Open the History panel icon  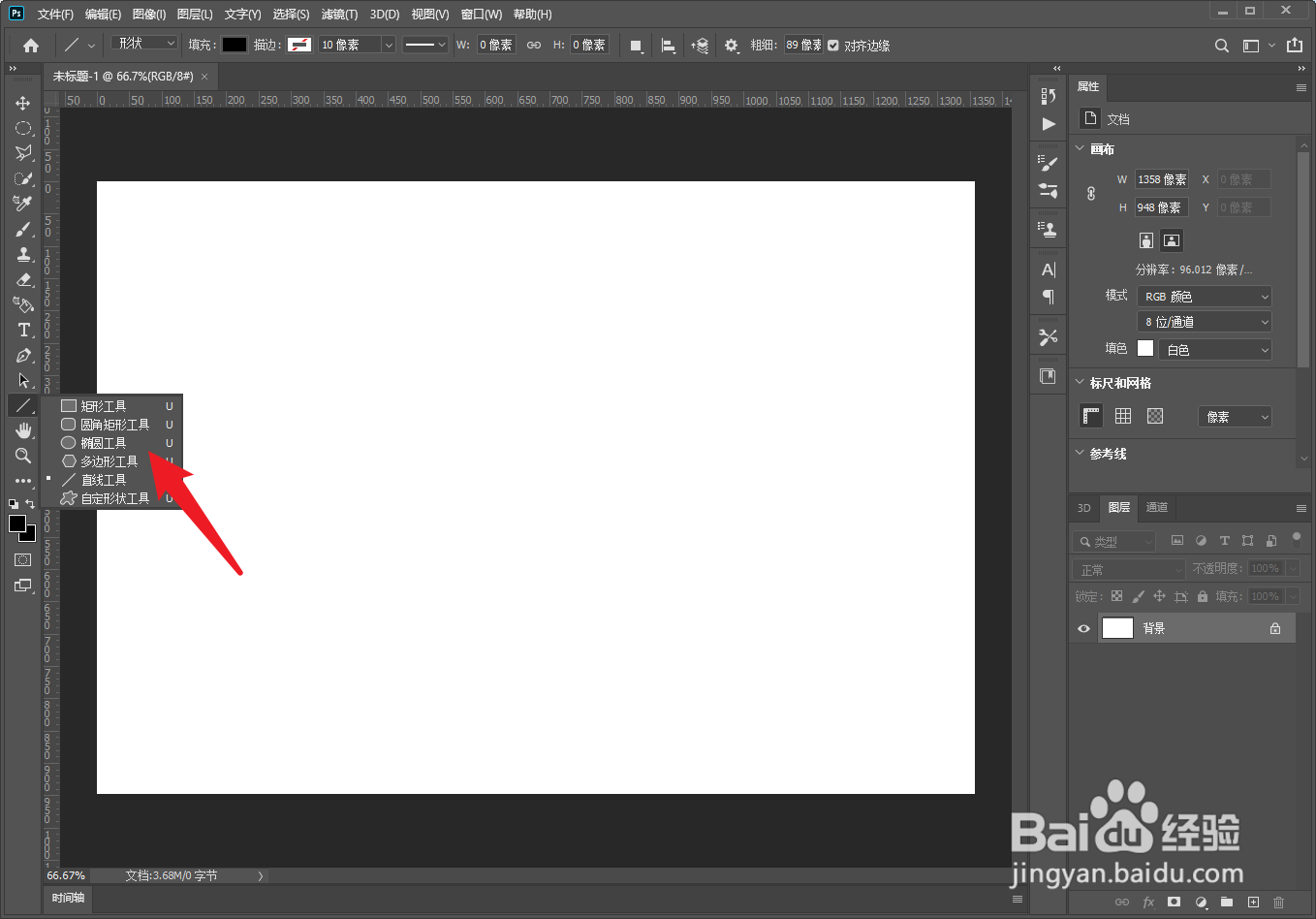coord(1049,96)
